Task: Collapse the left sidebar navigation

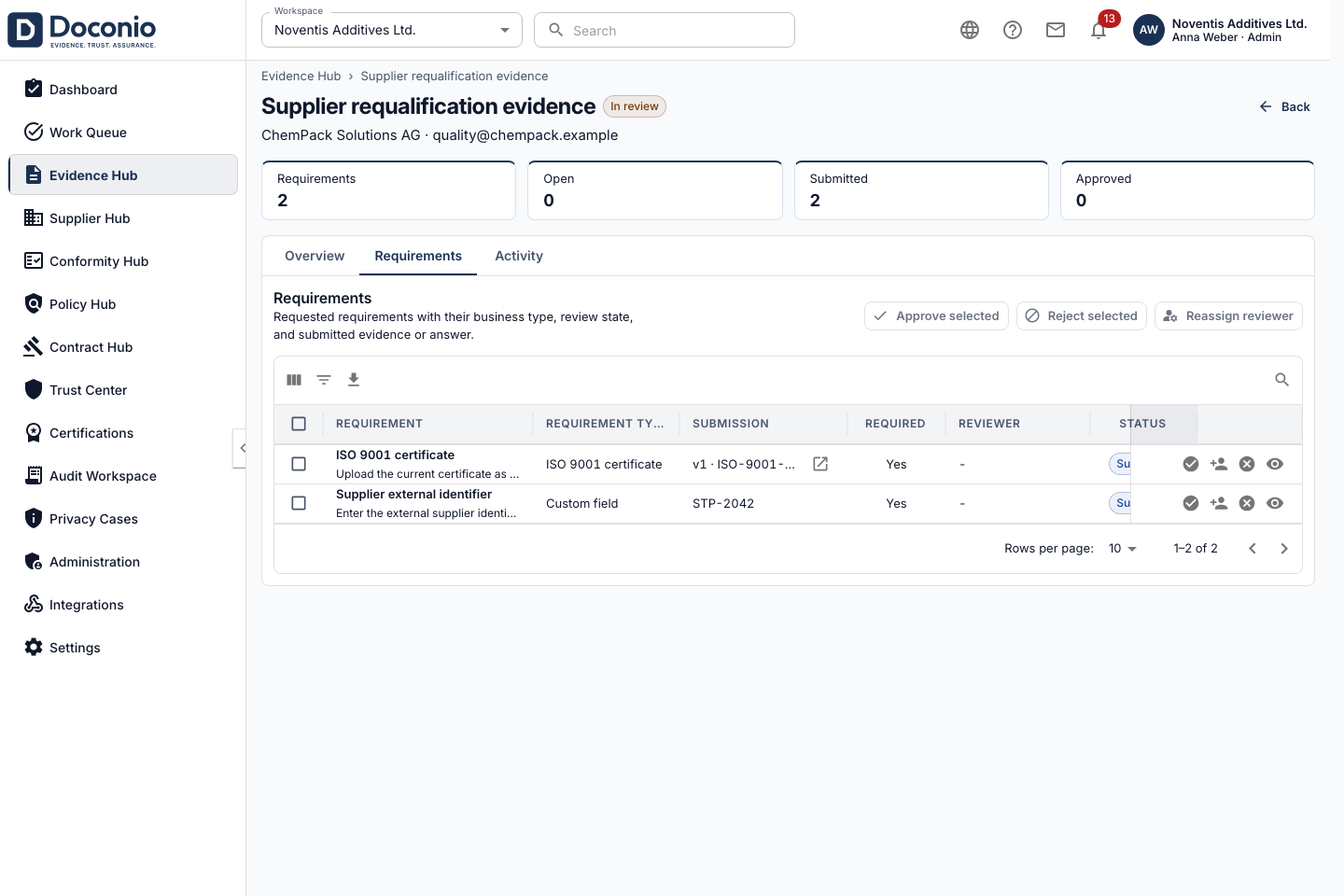Action: coord(240,448)
